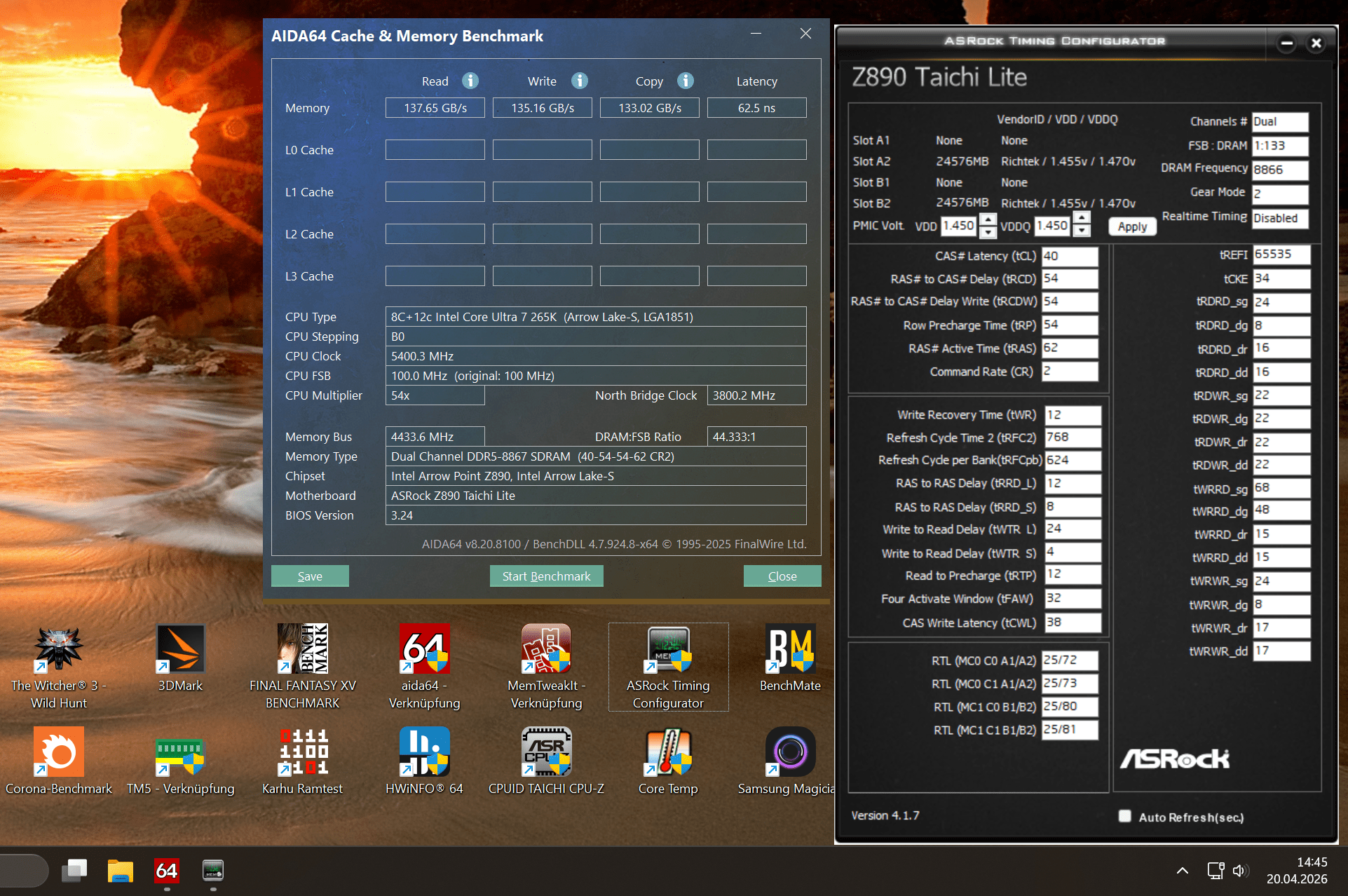Show hidden system tray icons chevron
The width and height of the screenshot is (1348, 896).
tap(1182, 871)
